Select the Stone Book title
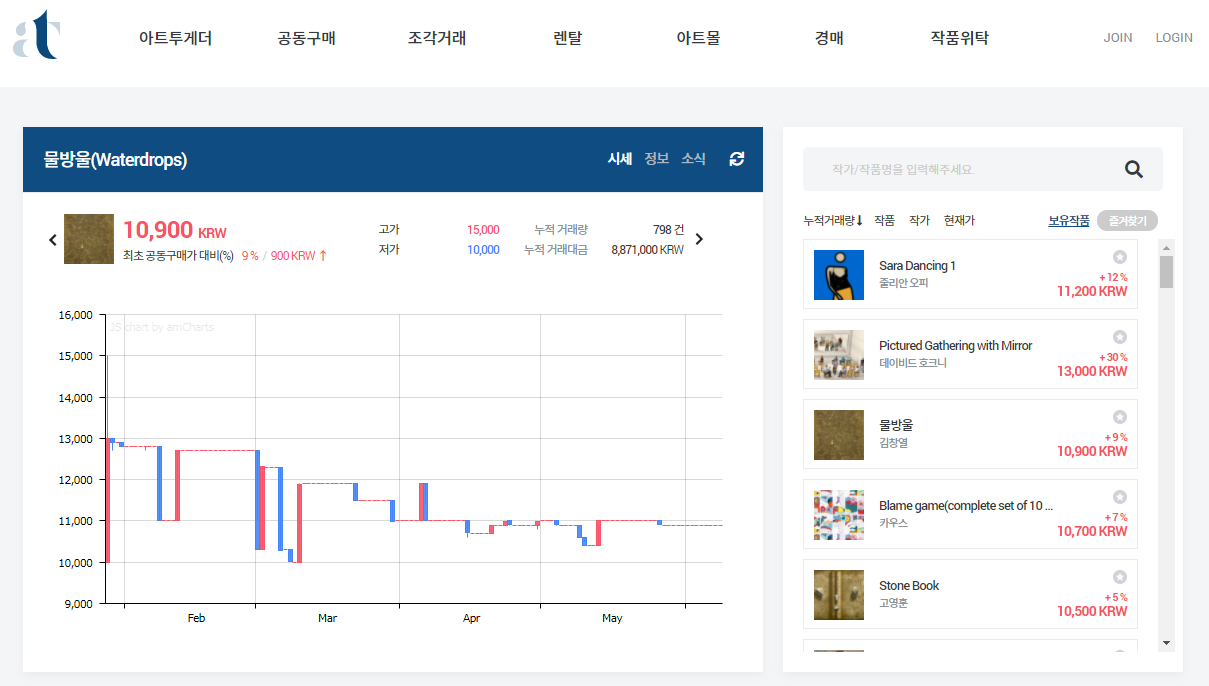Image resolution: width=1209 pixels, height=686 pixels. (909, 586)
